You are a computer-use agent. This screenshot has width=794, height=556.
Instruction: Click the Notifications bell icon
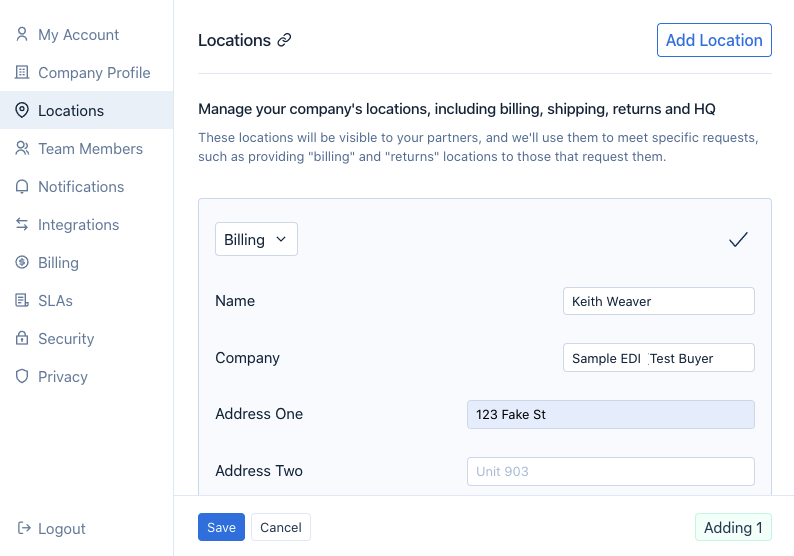point(22,186)
